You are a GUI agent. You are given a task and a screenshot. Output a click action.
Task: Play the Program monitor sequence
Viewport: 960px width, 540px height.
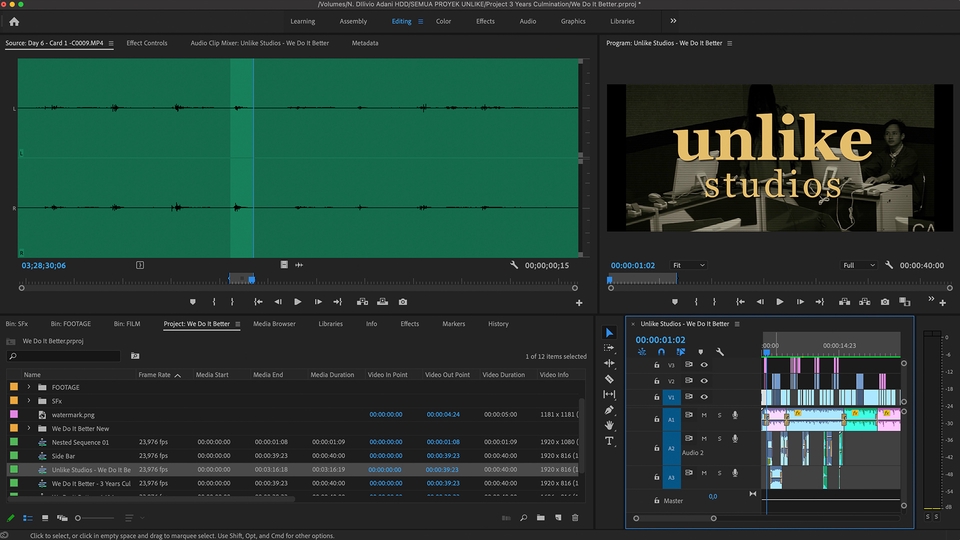(x=780, y=301)
